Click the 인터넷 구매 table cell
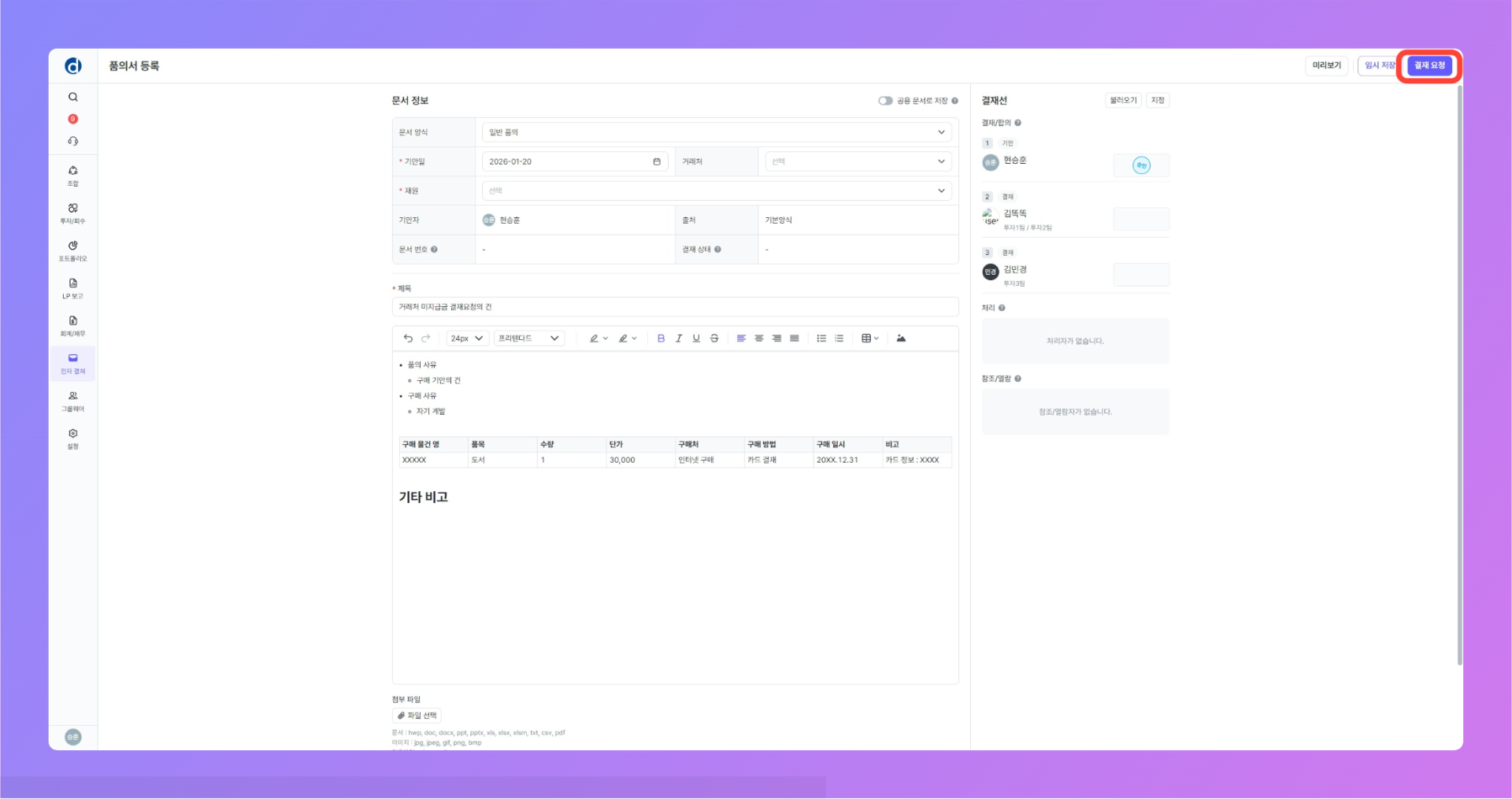The height and width of the screenshot is (799, 1512). pyautogui.click(x=710, y=461)
